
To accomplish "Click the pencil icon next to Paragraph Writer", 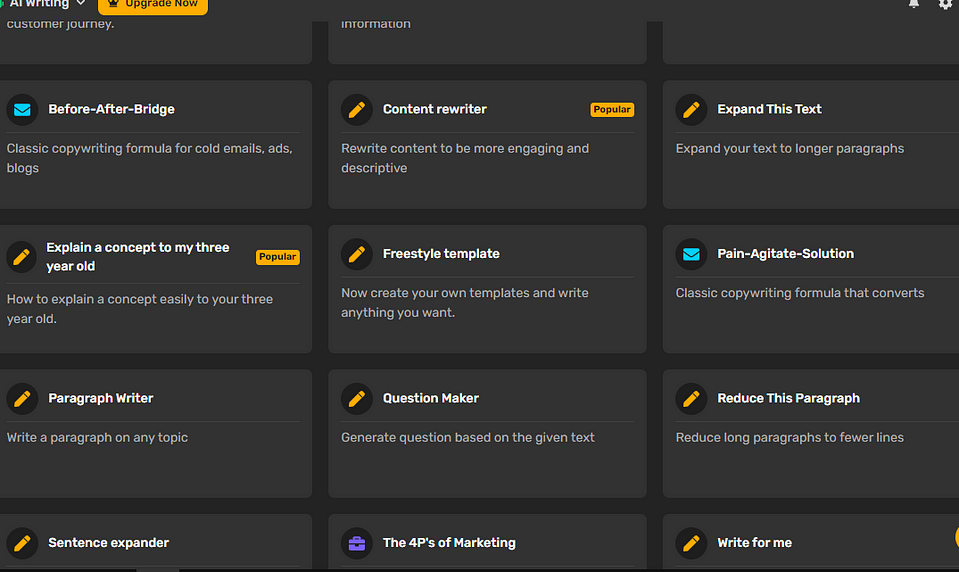I will [22, 398].
